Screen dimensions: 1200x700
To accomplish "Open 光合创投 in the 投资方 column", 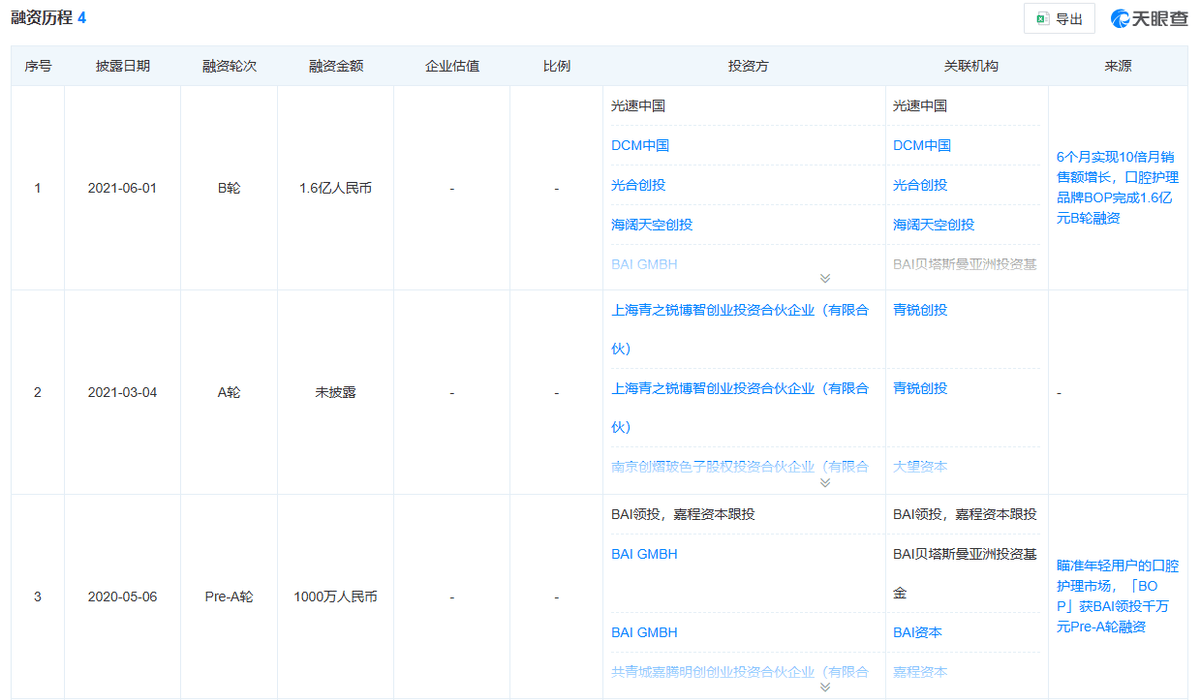I will pos(638,185).
